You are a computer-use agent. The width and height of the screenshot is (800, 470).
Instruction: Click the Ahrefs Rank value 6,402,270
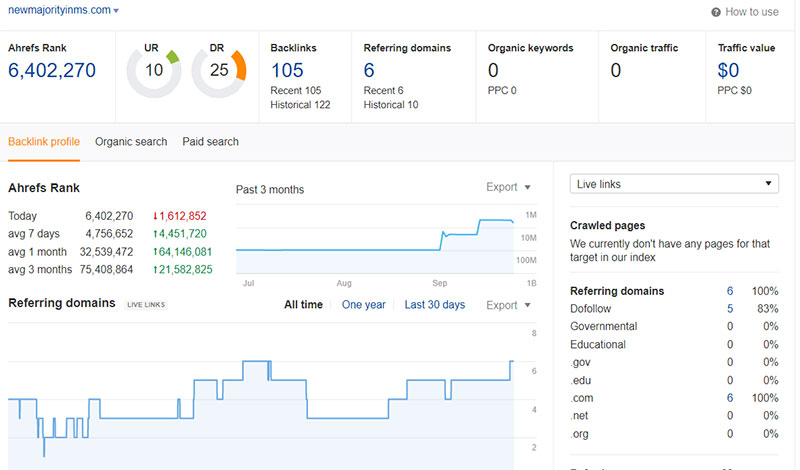[x=52, y=70]
